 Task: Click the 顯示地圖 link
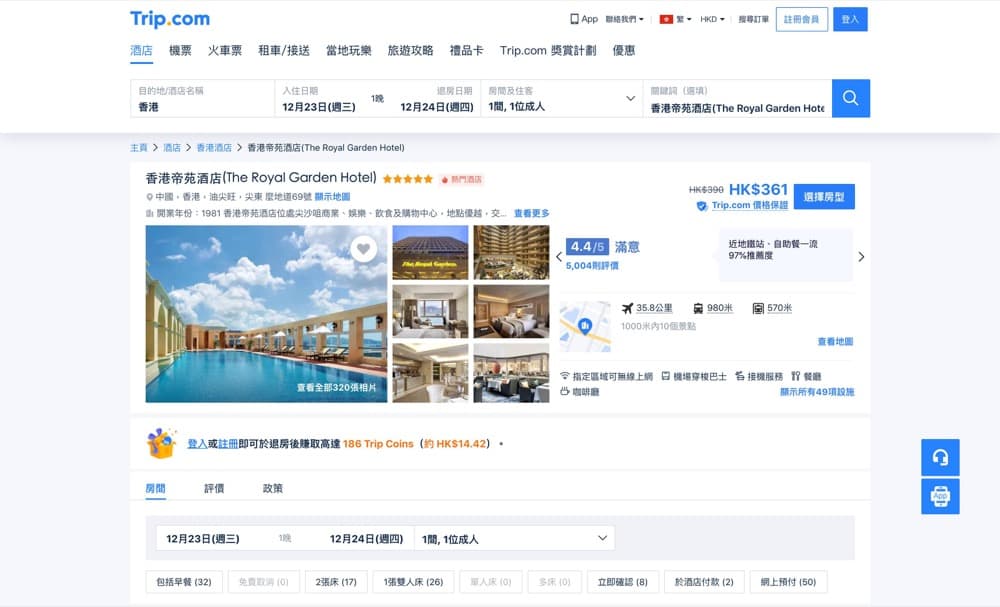point(332,197)
